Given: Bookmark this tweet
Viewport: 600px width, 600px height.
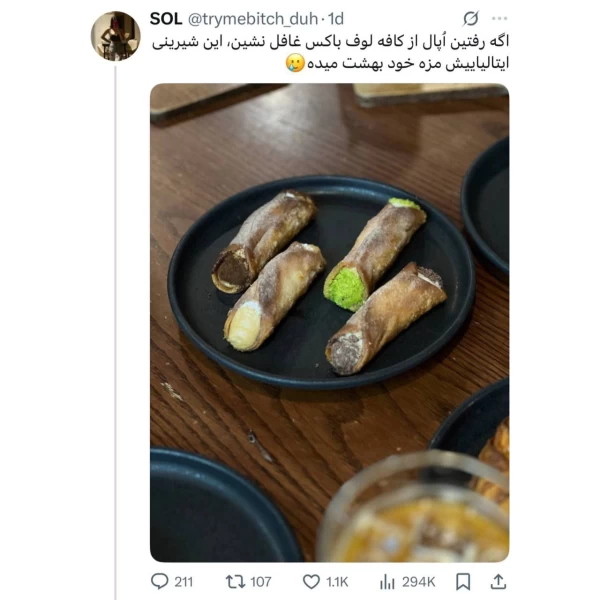Looking at the screenshot, I should point(463,582).
